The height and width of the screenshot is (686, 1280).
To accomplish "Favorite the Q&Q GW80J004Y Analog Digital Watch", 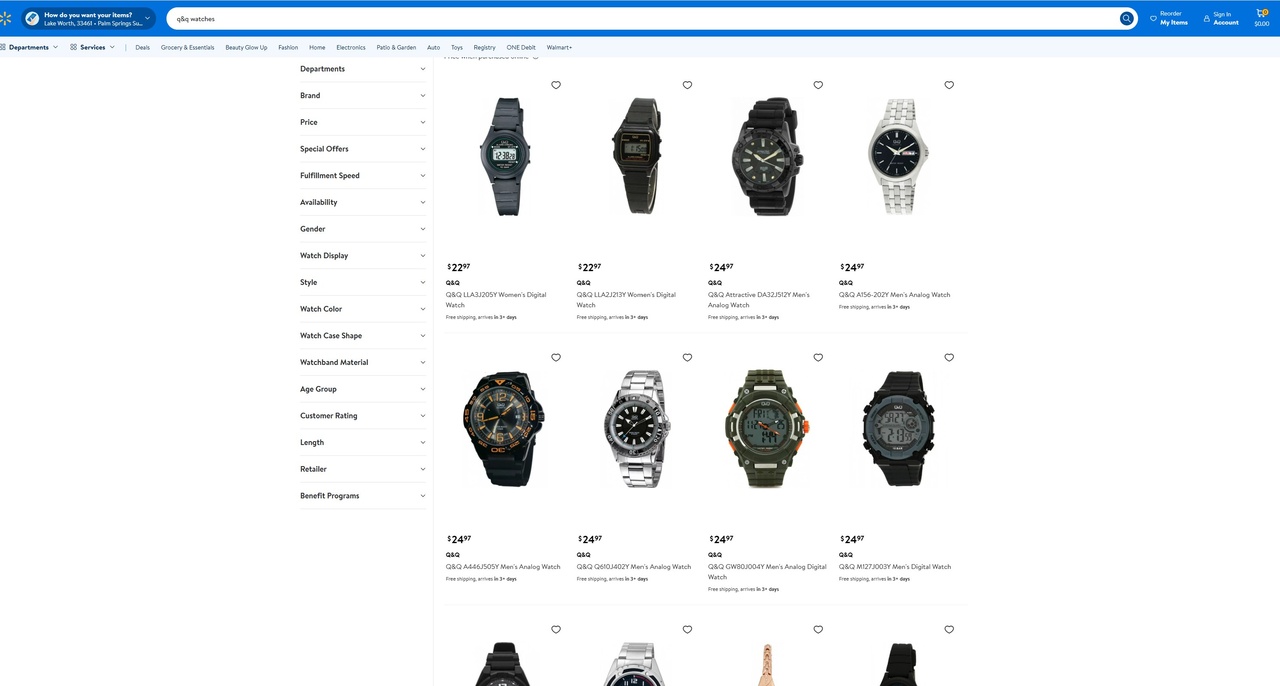I will point(818,357).
